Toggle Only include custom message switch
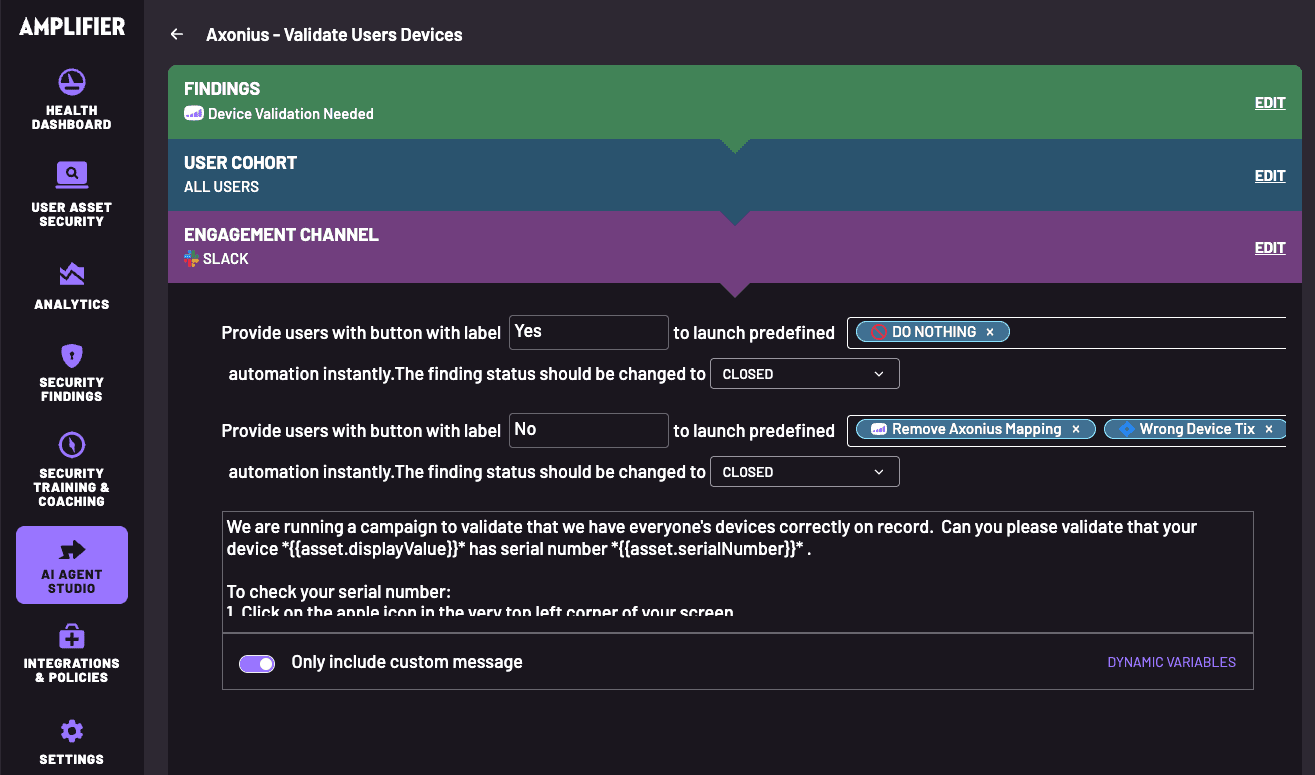The image size is (1315, 775). (x=257, y=663)
